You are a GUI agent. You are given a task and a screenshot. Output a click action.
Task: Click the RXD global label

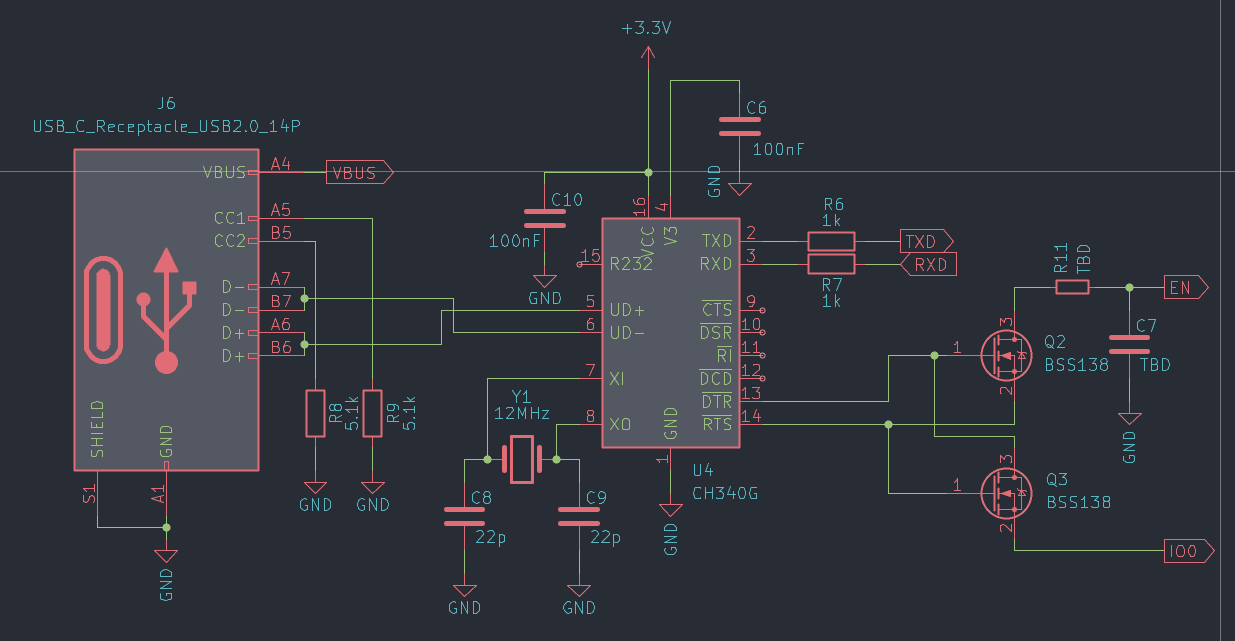[929, 264]
